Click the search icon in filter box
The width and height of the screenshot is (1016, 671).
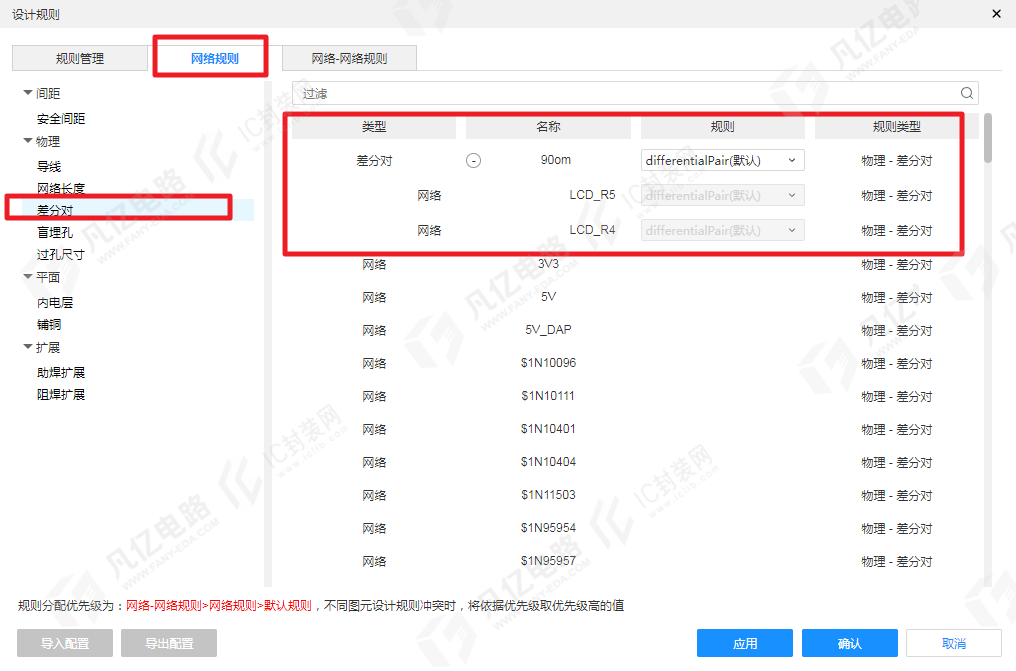tap(967, 93)
